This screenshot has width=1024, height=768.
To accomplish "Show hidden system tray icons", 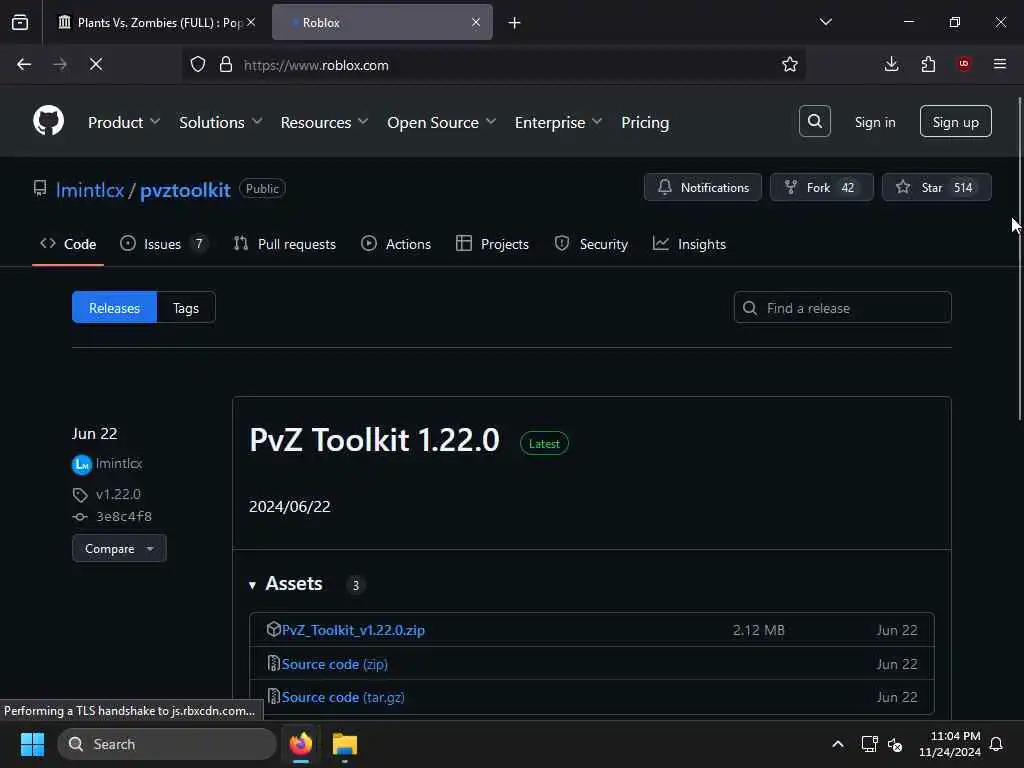I will [838, 744].
